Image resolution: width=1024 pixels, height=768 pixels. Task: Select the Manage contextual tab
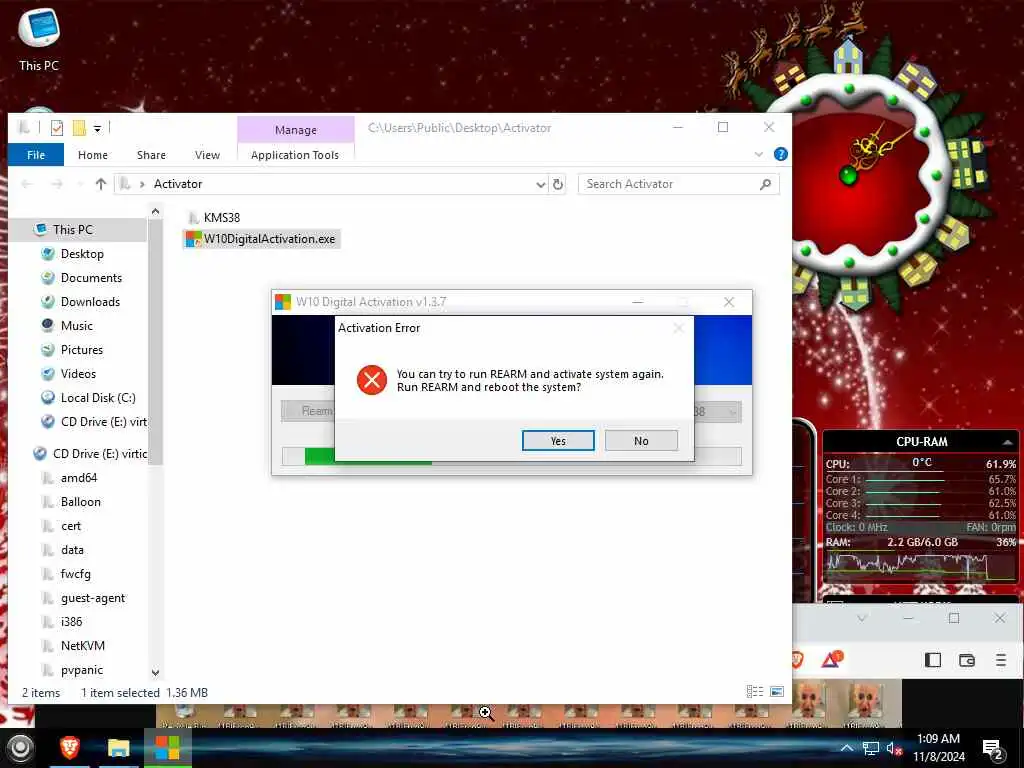click(296, 130)
